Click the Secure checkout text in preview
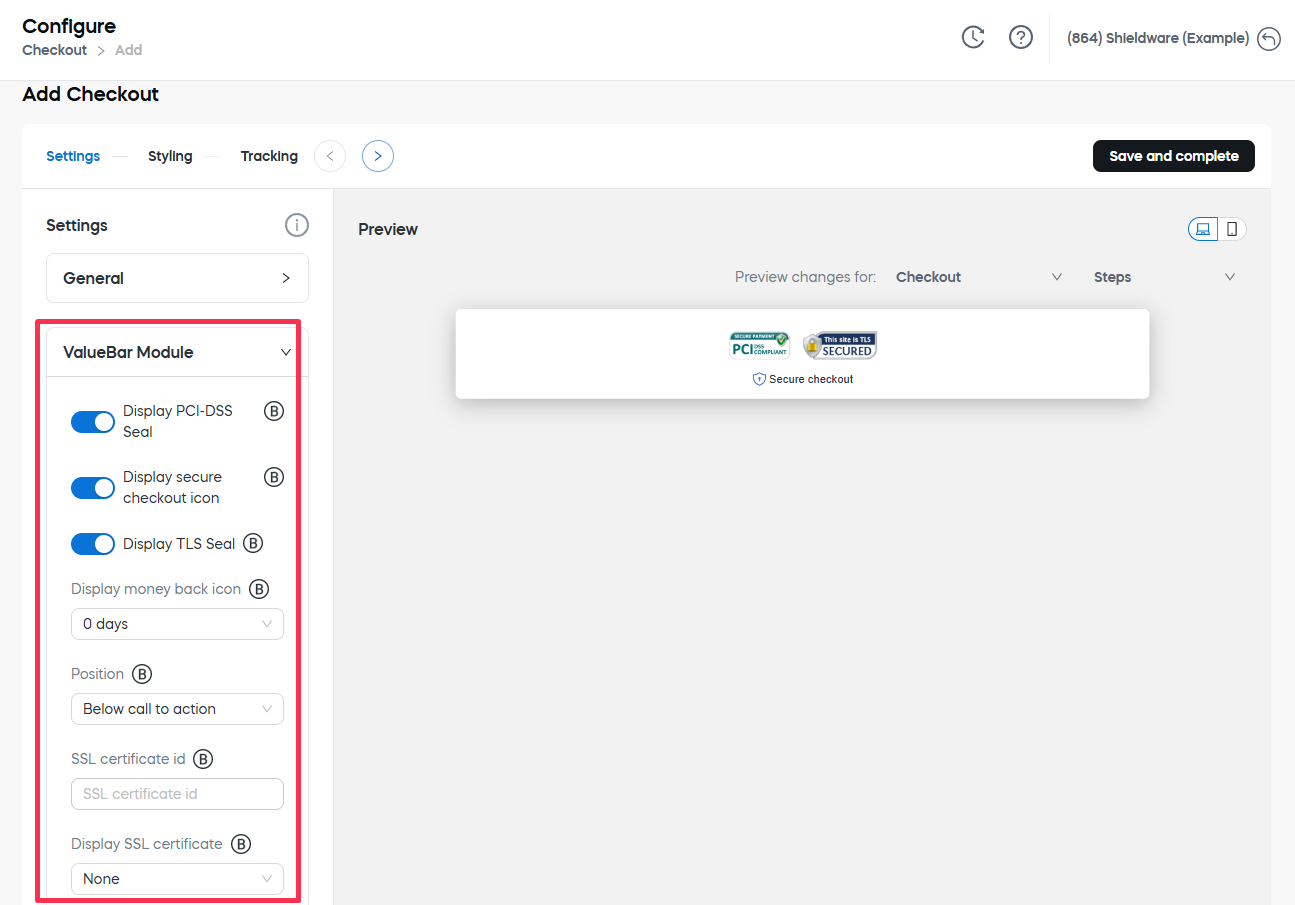 coord(811,379)
